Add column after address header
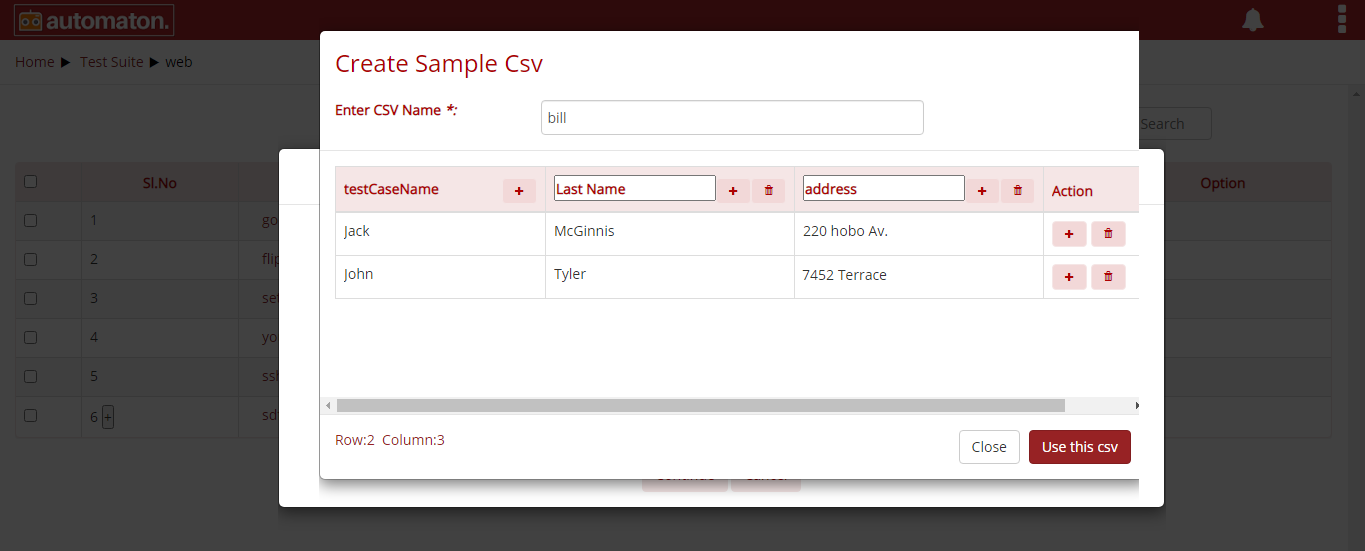The height and width of the screenshot is (551, 1365). pos(982,191)
